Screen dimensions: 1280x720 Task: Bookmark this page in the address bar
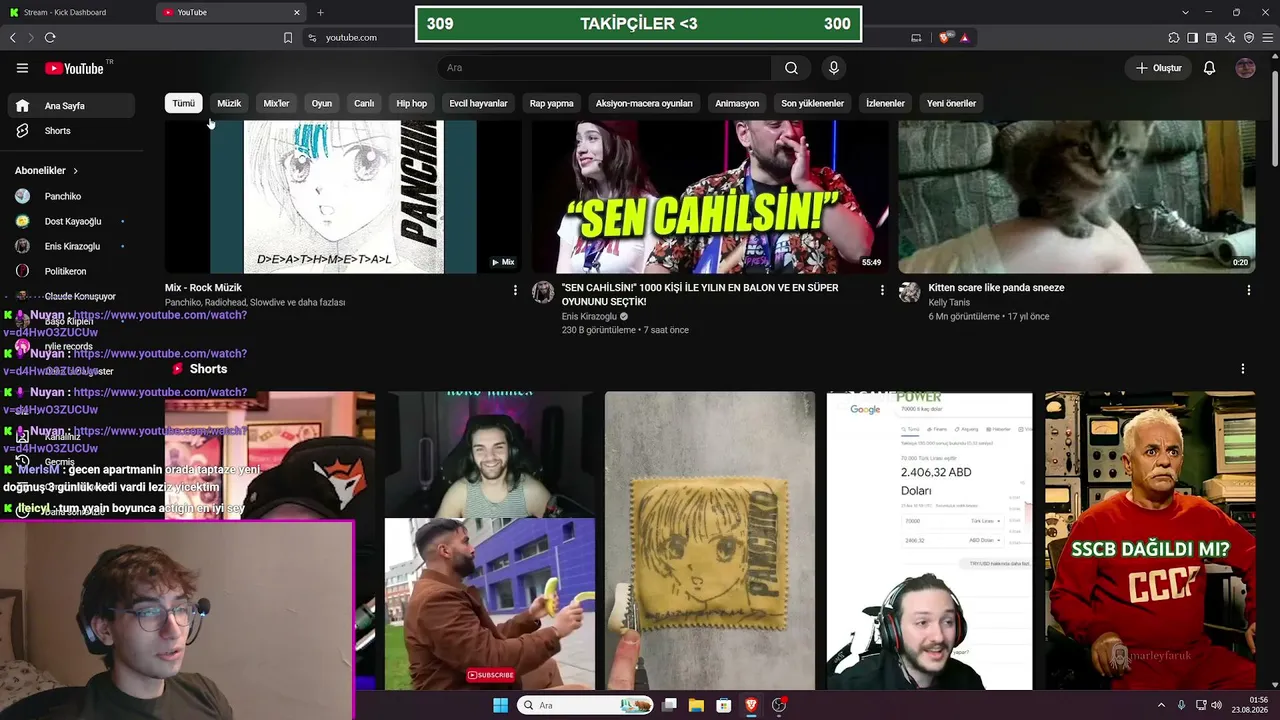point(288,38)
